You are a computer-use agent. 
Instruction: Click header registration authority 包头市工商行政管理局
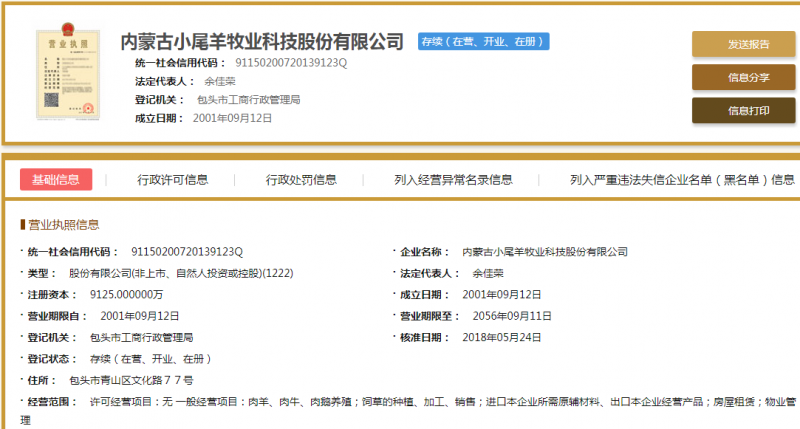pos(248,99)
